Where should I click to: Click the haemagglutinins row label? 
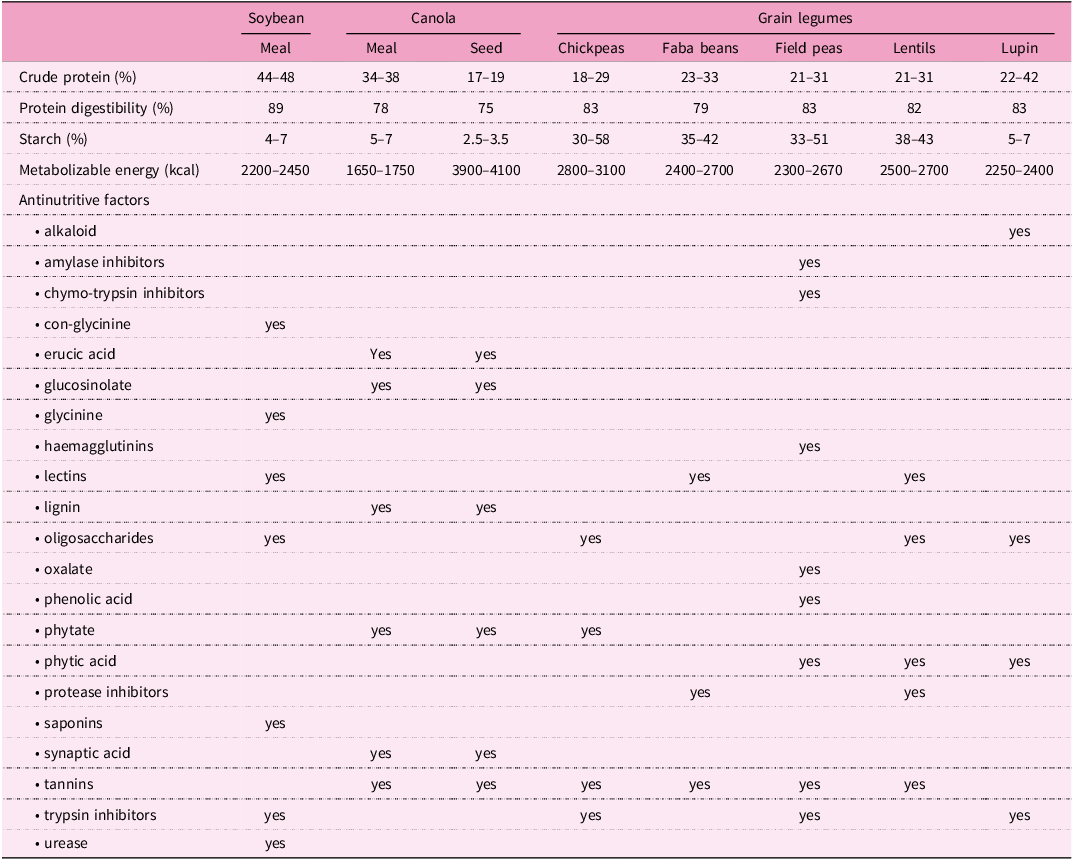pos(99,446)
